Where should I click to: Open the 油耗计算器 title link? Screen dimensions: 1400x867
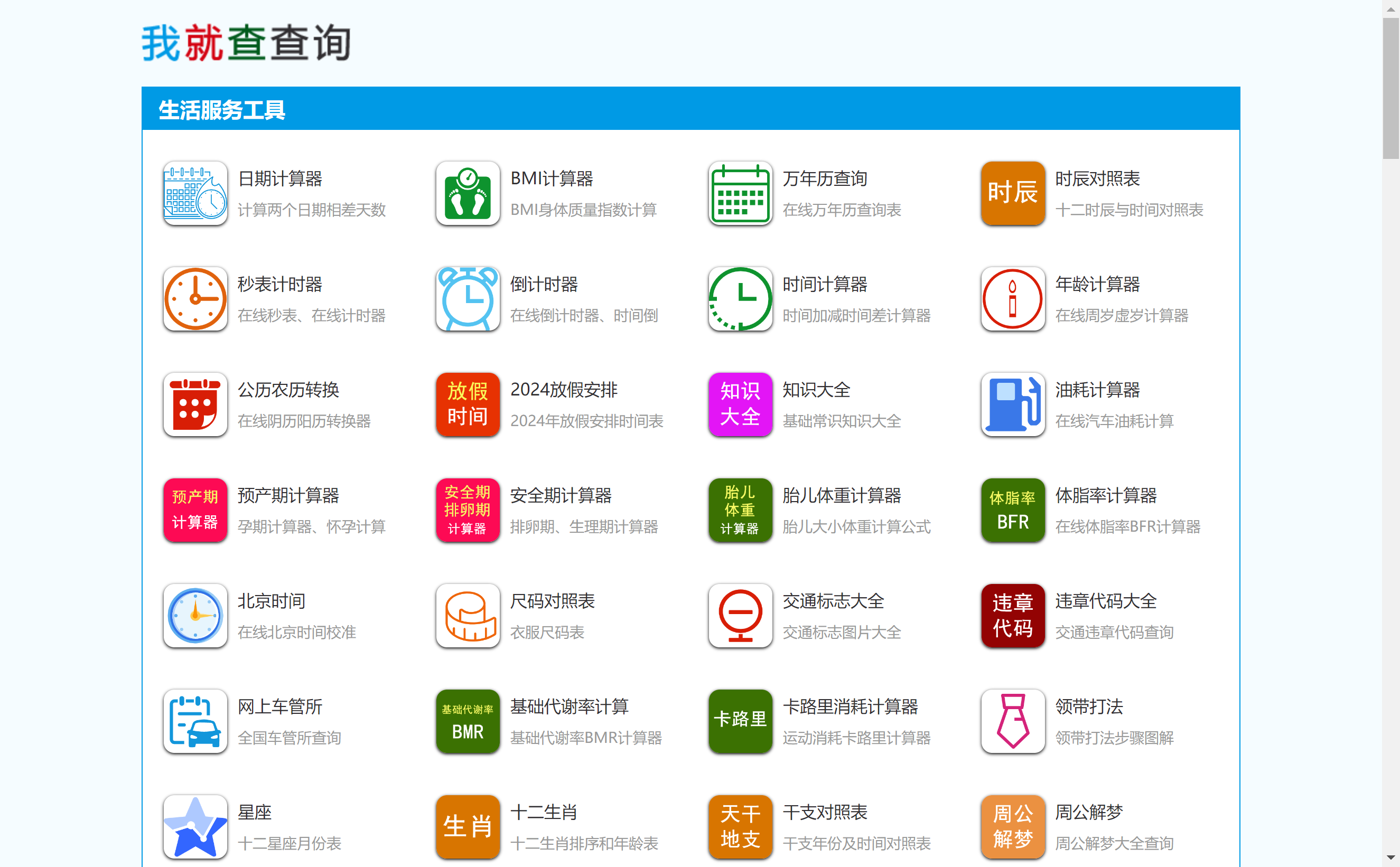tap(1097, 390)
